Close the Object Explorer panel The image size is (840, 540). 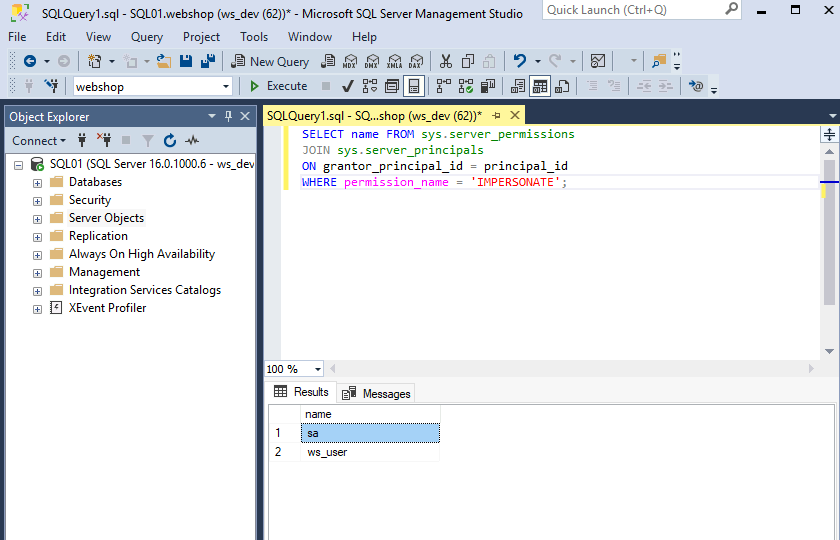coord(245,116)
